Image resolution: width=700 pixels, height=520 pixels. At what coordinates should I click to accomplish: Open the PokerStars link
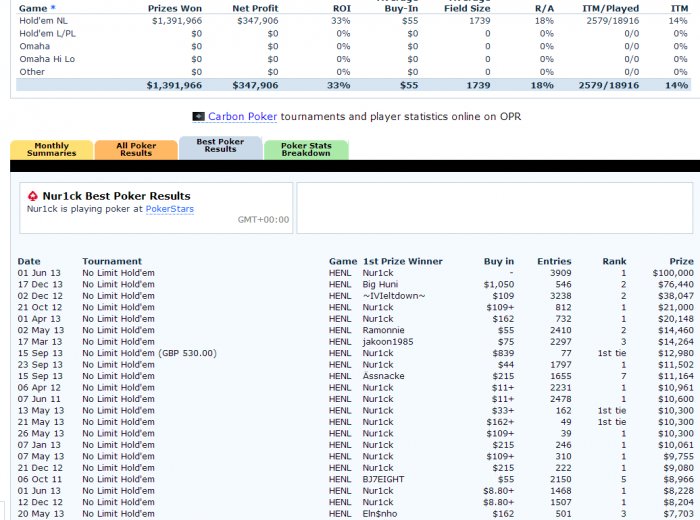click(x=170, y=209)
